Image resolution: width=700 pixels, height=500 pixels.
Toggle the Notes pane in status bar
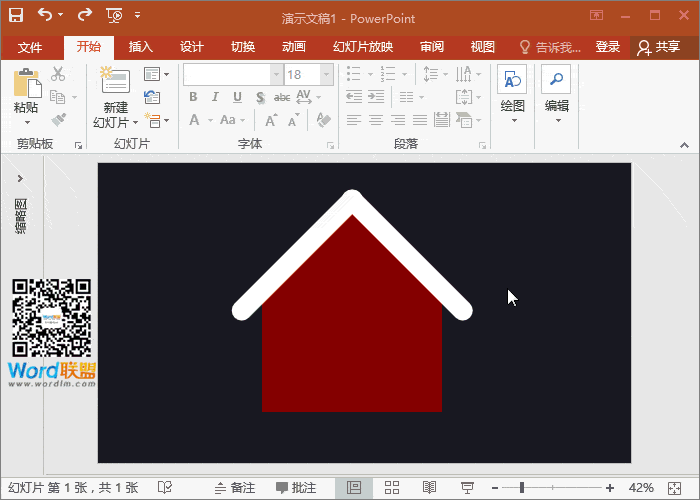pos(234,487)
